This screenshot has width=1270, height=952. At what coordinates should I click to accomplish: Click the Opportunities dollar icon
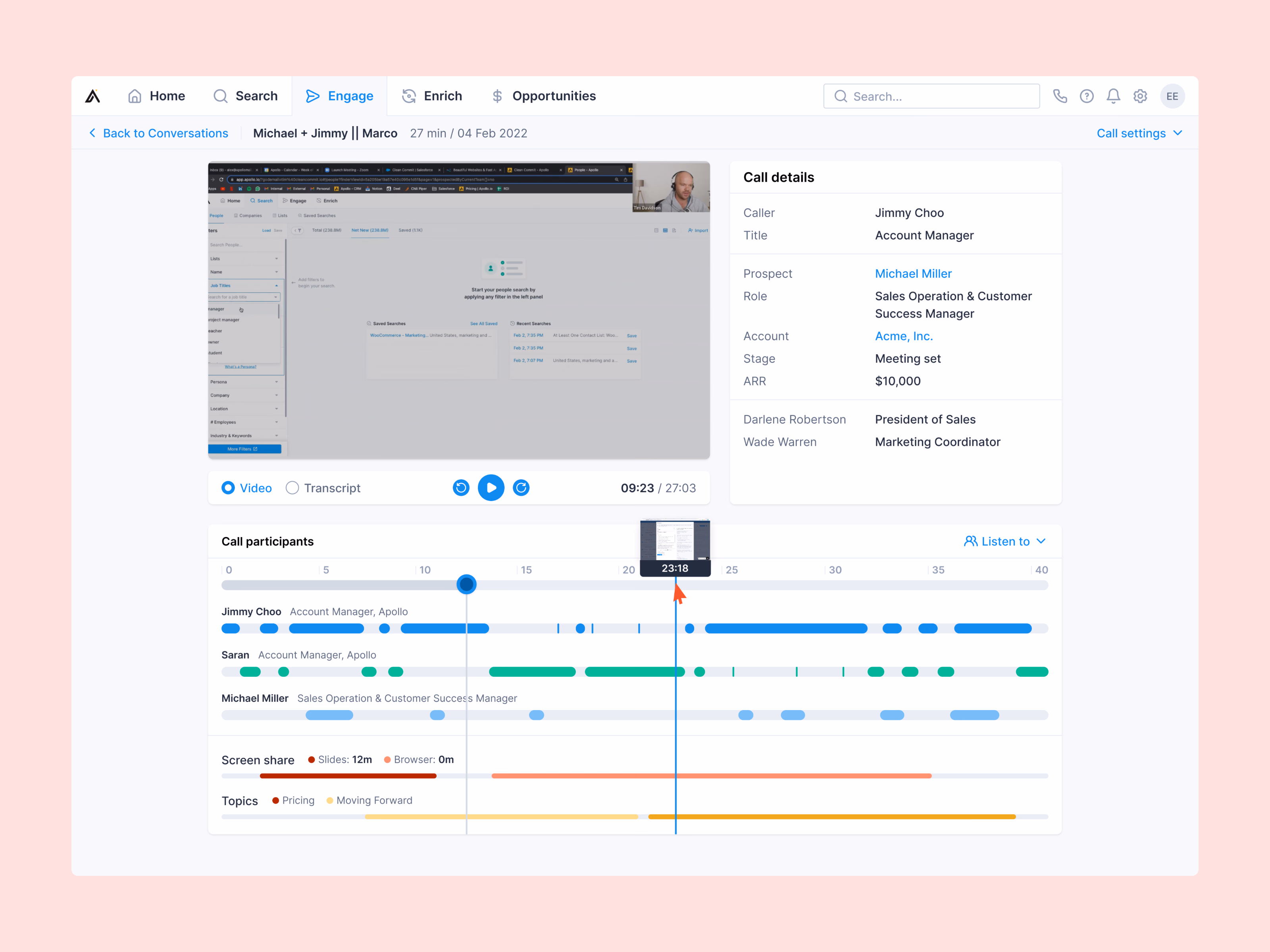pos(497,96)
